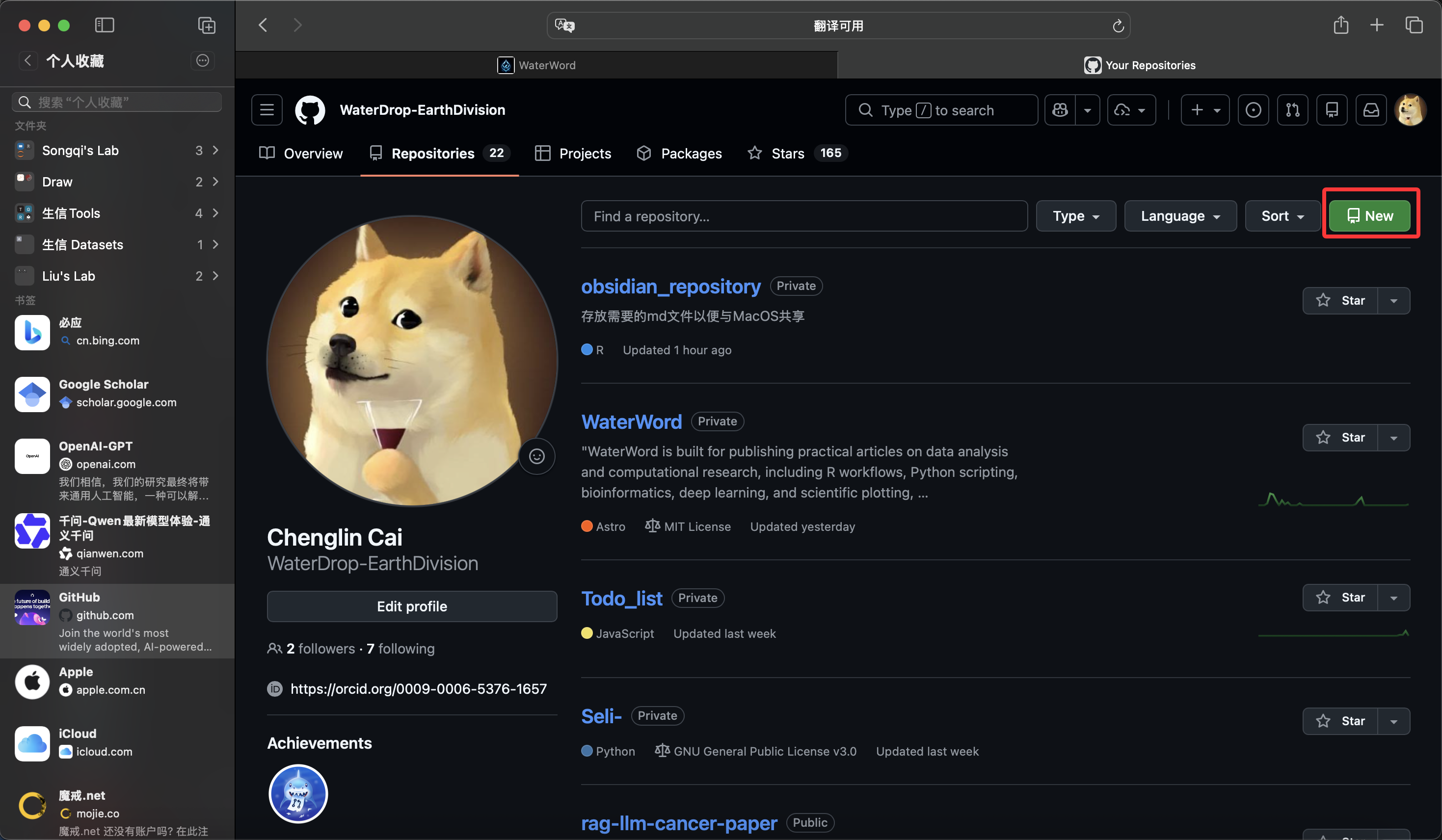Image resolution: width=1442 pixels, height=840 pixels.
Task: Click the Safari address bar
Action: [x=838, y=26]
